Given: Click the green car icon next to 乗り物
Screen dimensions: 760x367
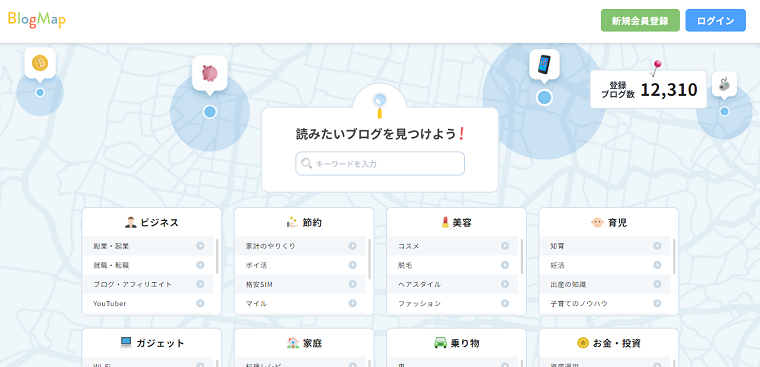Looking at the screenshot, I should 440,343.
